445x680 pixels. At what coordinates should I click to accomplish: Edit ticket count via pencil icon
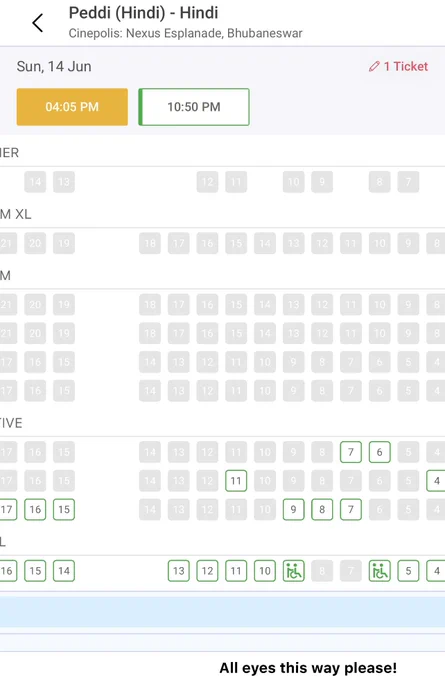pos(374,66)
